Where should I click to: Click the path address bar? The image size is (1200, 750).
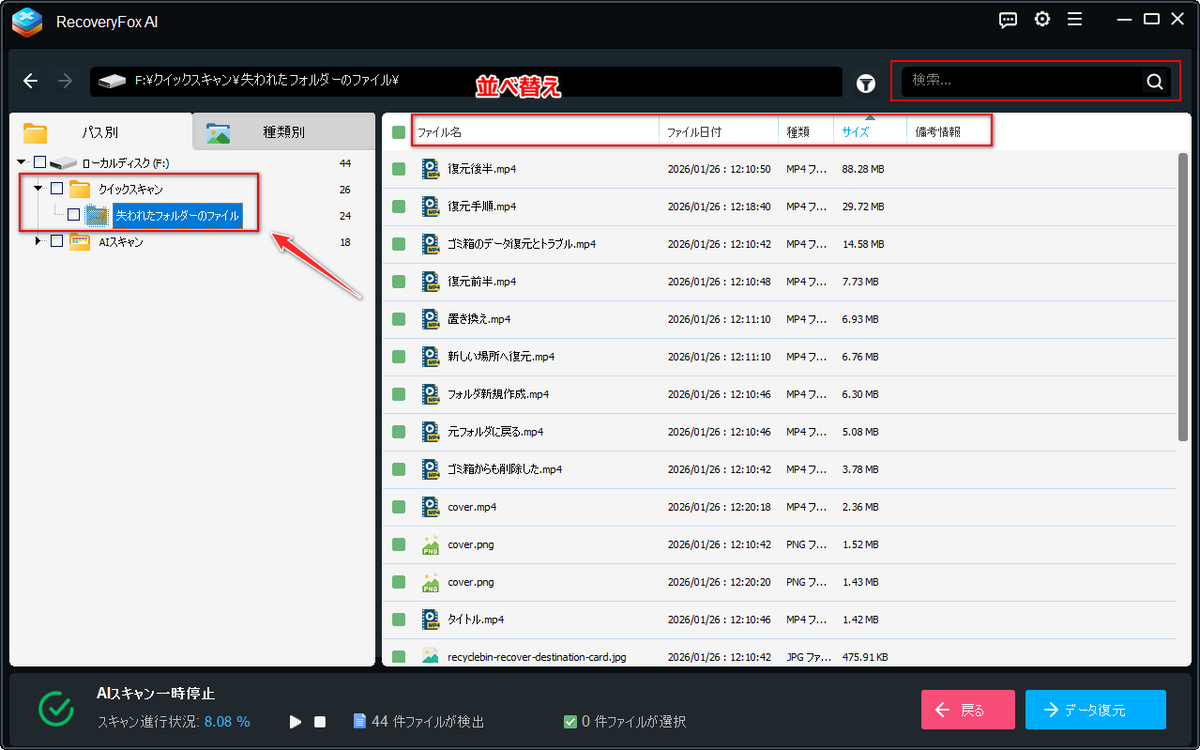[466, 81]
